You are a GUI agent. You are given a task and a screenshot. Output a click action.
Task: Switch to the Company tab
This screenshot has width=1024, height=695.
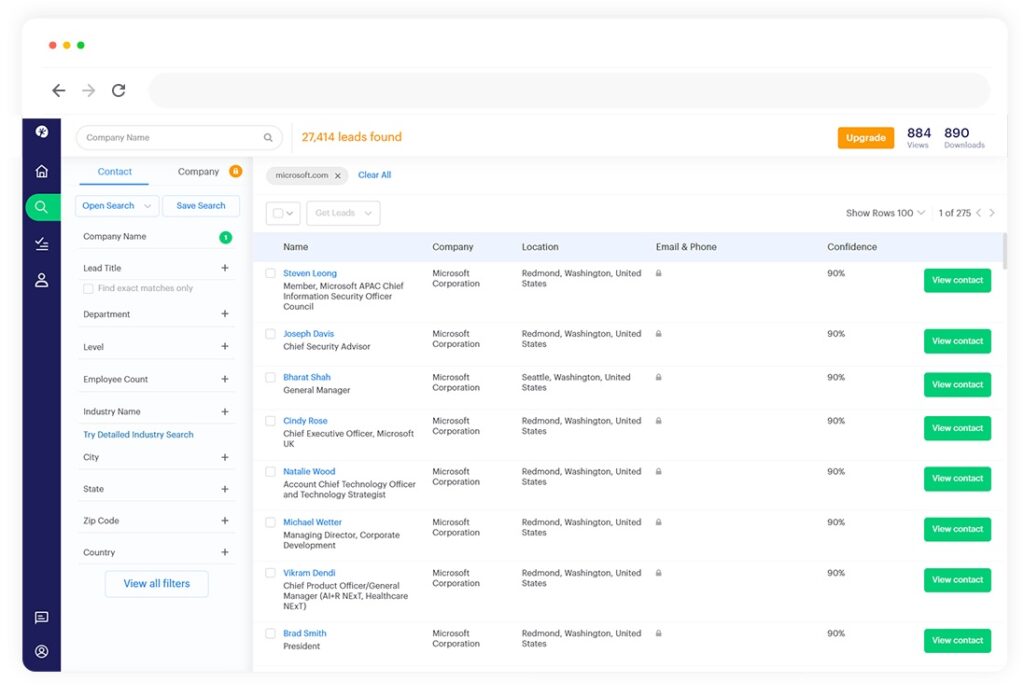pyautogui.click(x=198, y=171)
